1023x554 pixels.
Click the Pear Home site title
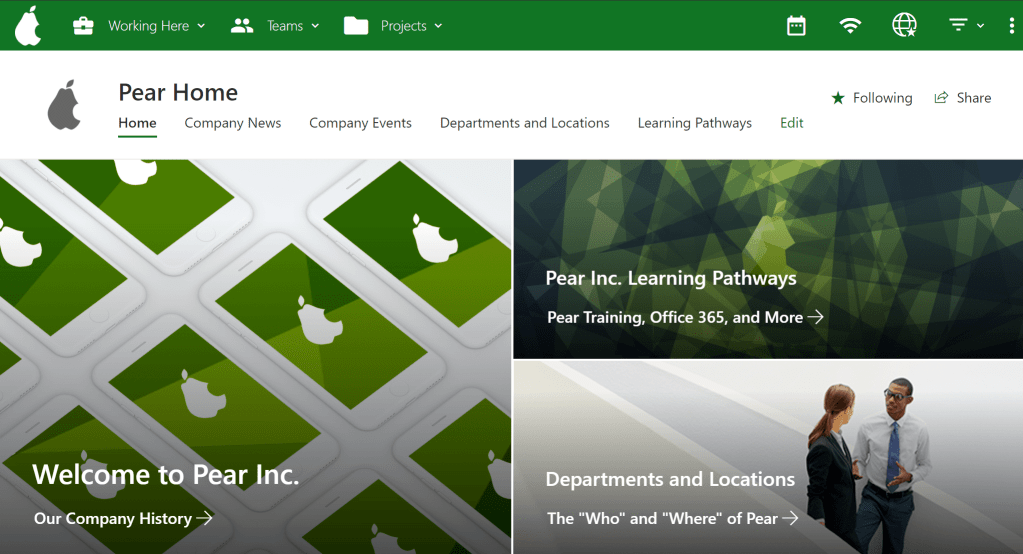coord(178,92)
